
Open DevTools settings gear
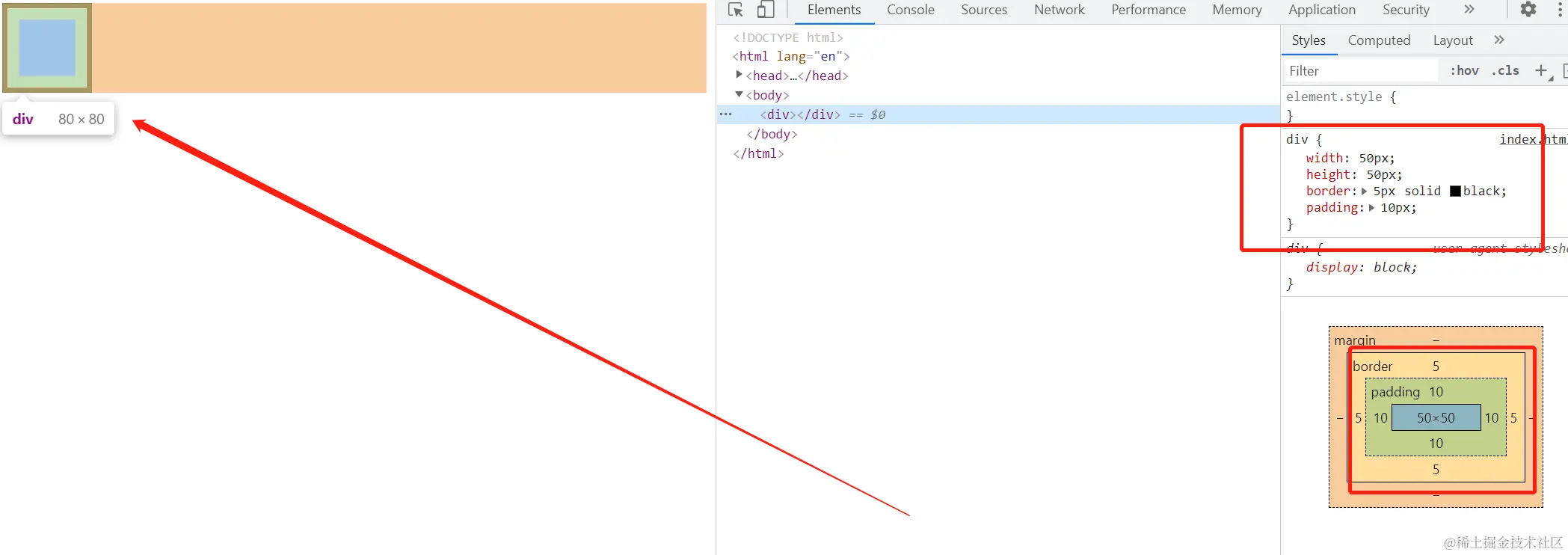(1528, 10)
